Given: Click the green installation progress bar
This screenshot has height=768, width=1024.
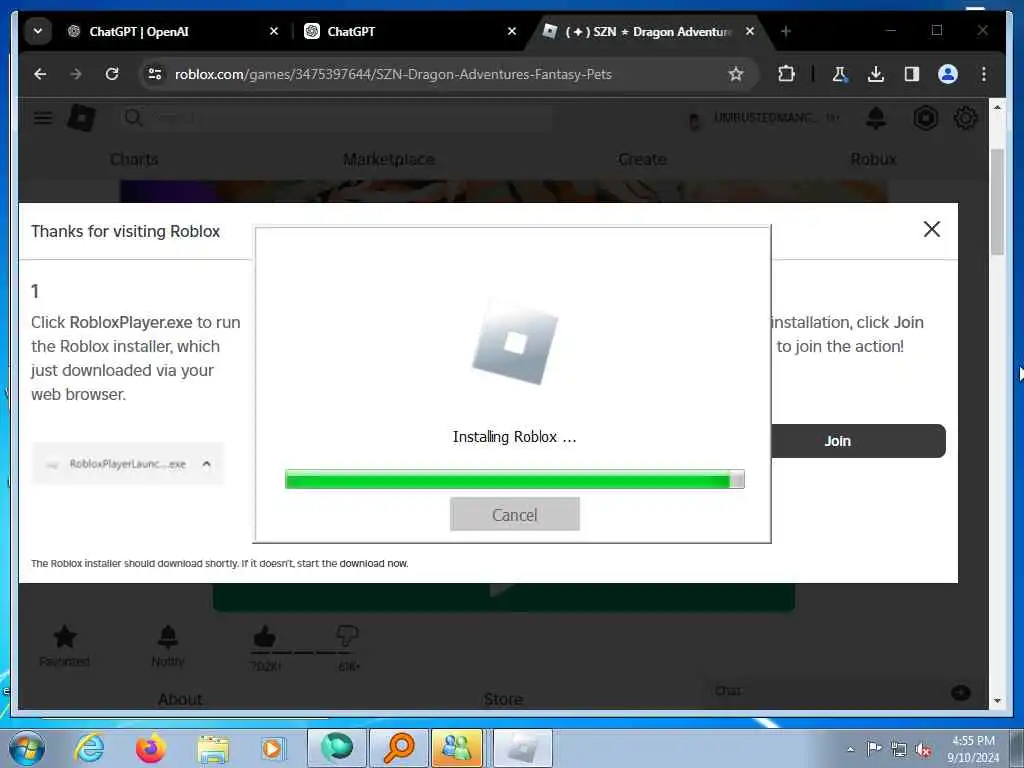Looking at the screenshot, I should click(515, 479).
